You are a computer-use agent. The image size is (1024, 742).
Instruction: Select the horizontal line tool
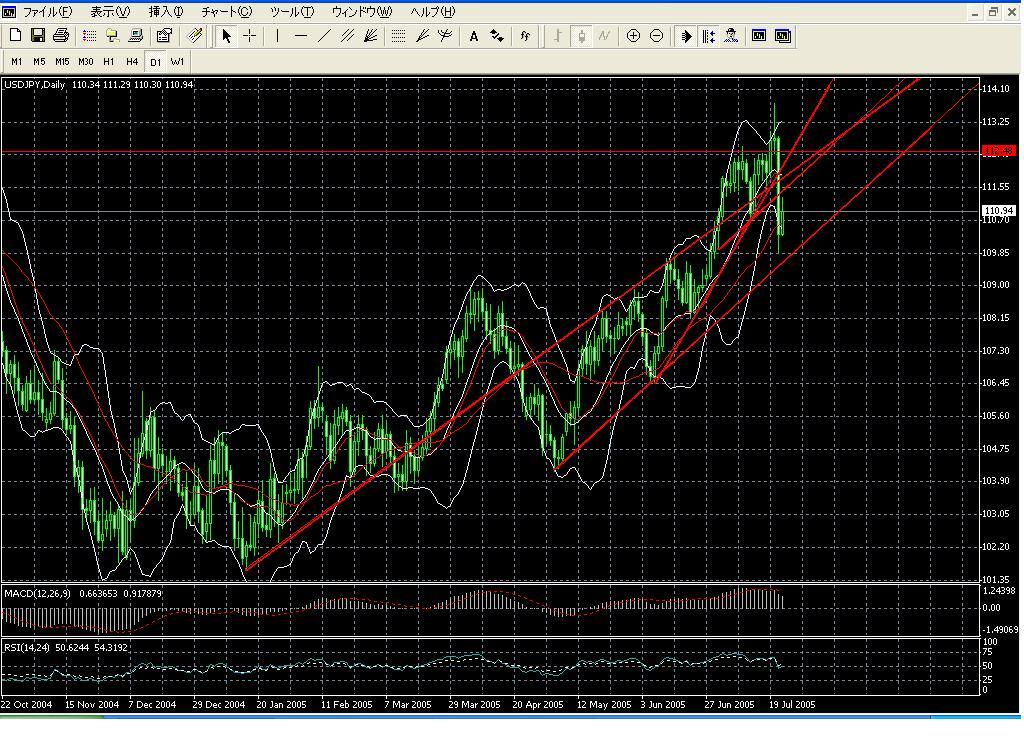tap(300, 35)
